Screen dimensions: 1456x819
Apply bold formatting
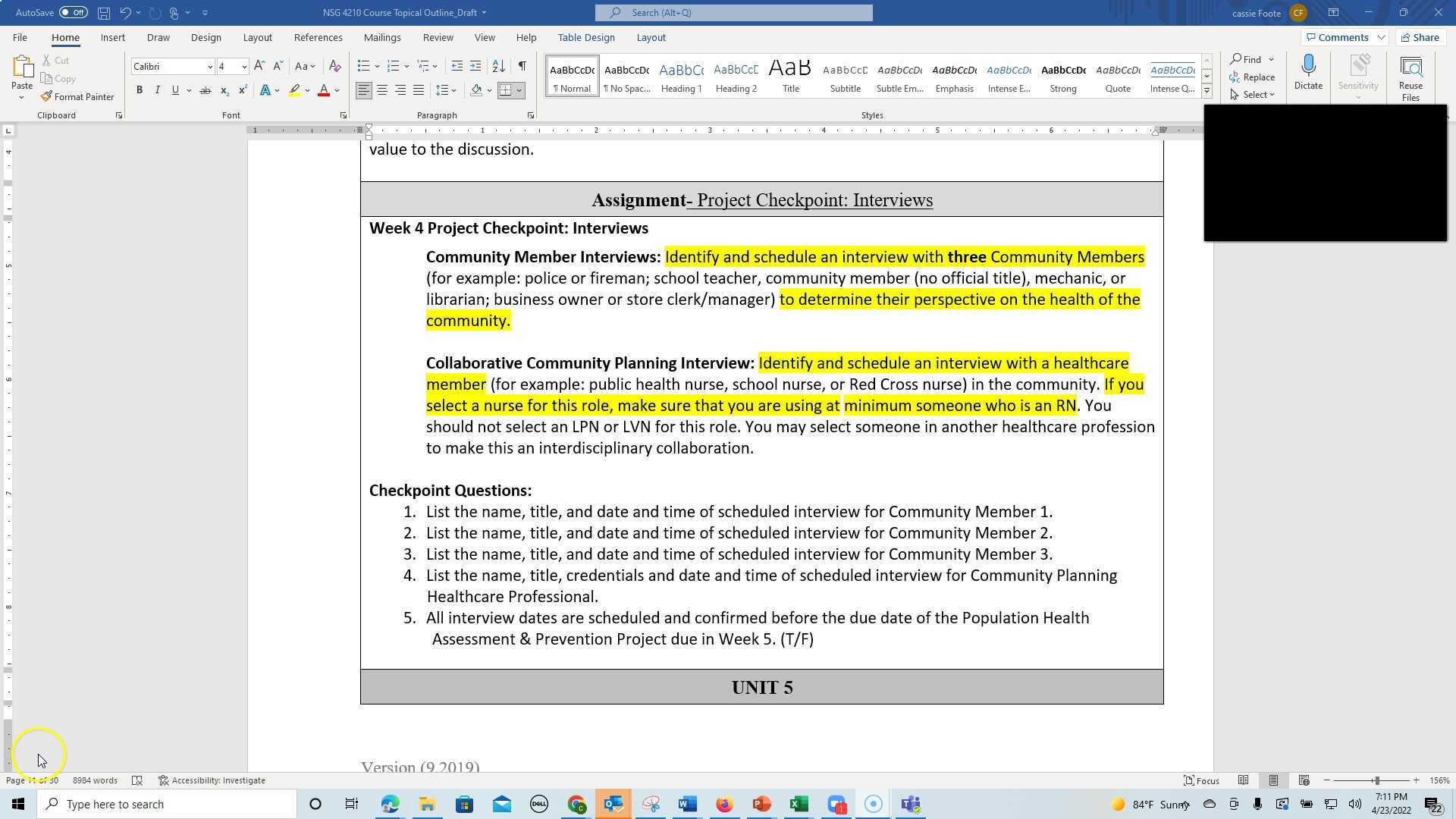(x=140, y=89)
